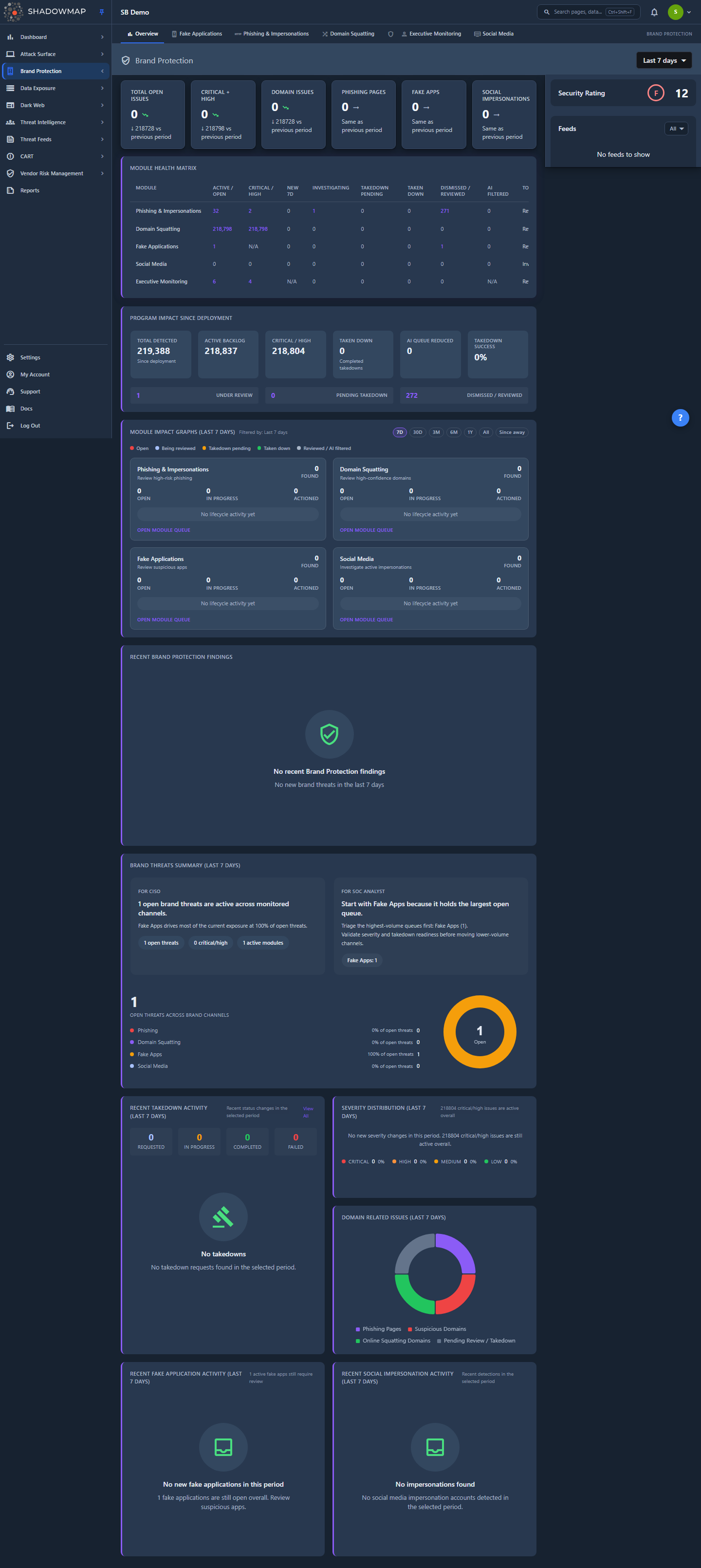The width and height of the screenshot is (701, 1568).
Task: Click the blue help question mark button
Action: (681, 418)
